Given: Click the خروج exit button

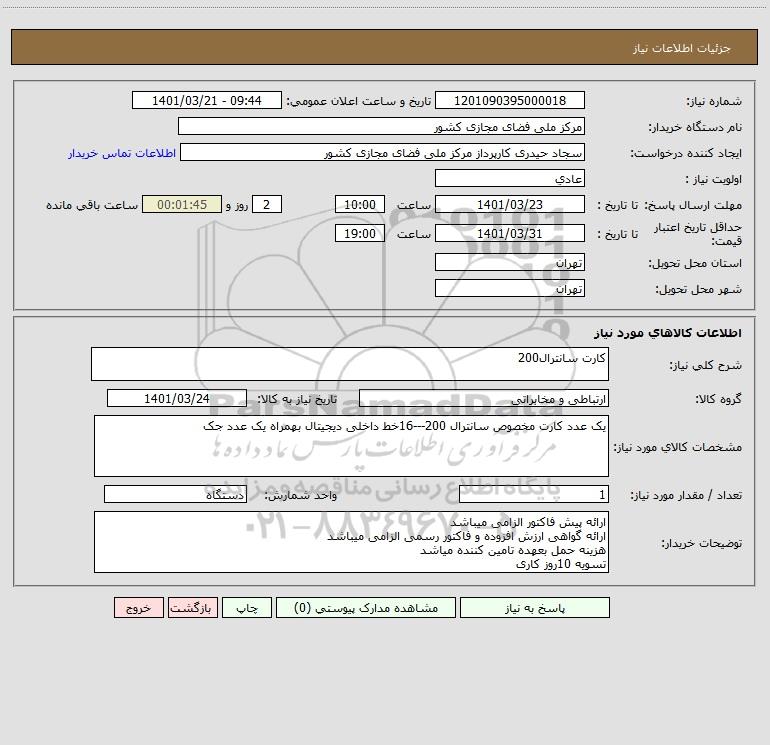Looking at the screenshot, I should point(138,607).
